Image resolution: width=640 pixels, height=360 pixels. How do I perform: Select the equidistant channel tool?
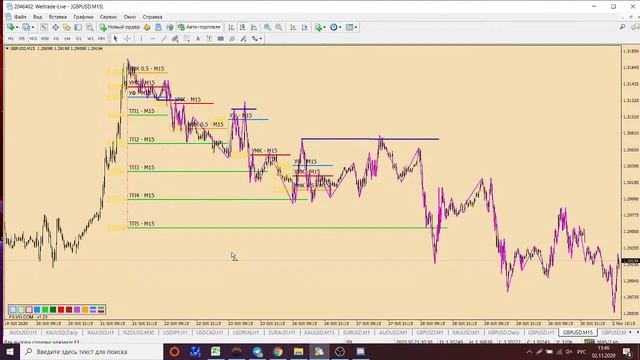point(175,39)
